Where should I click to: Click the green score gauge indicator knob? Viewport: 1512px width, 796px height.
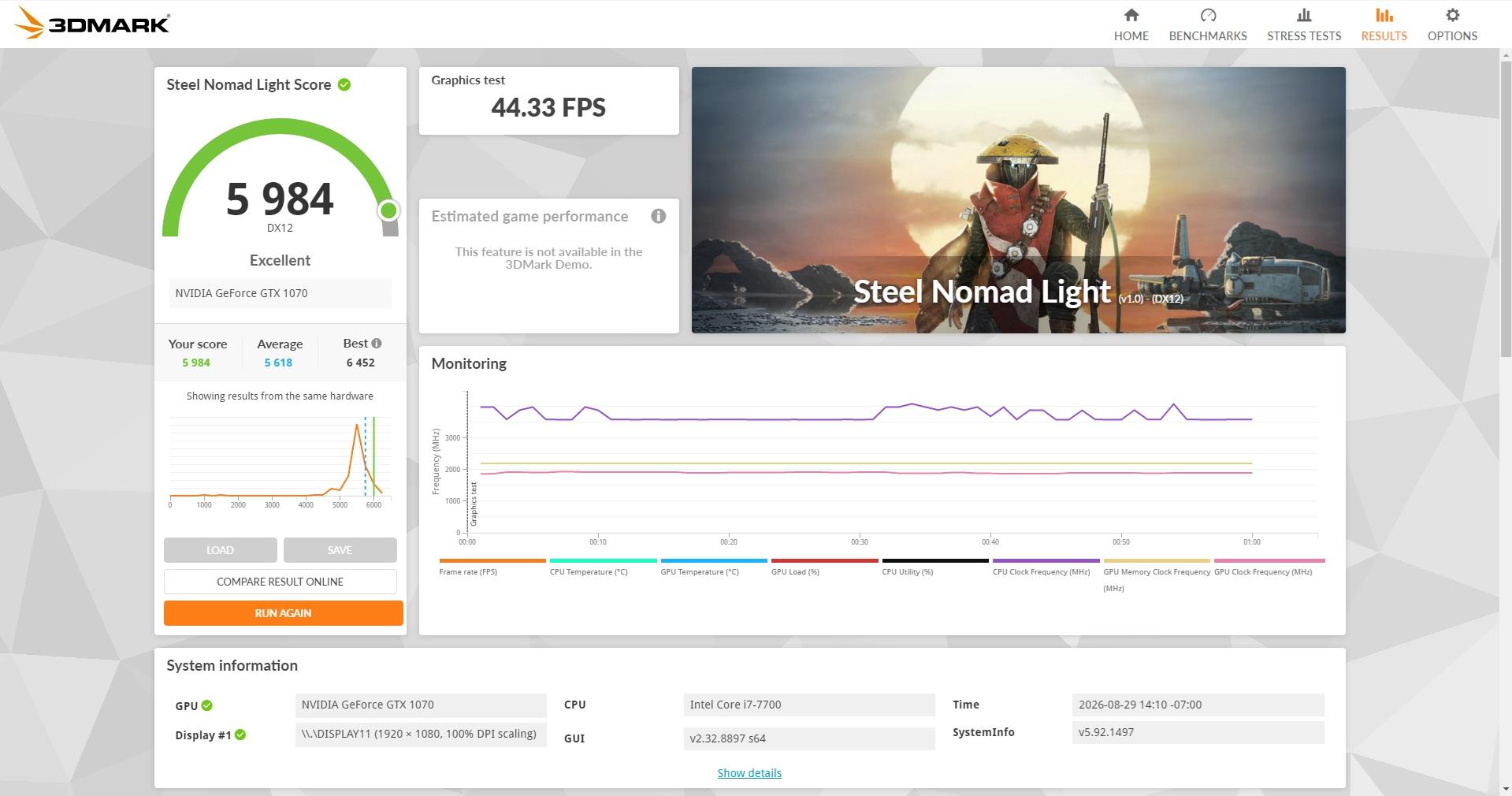click(x=388, y=210)
